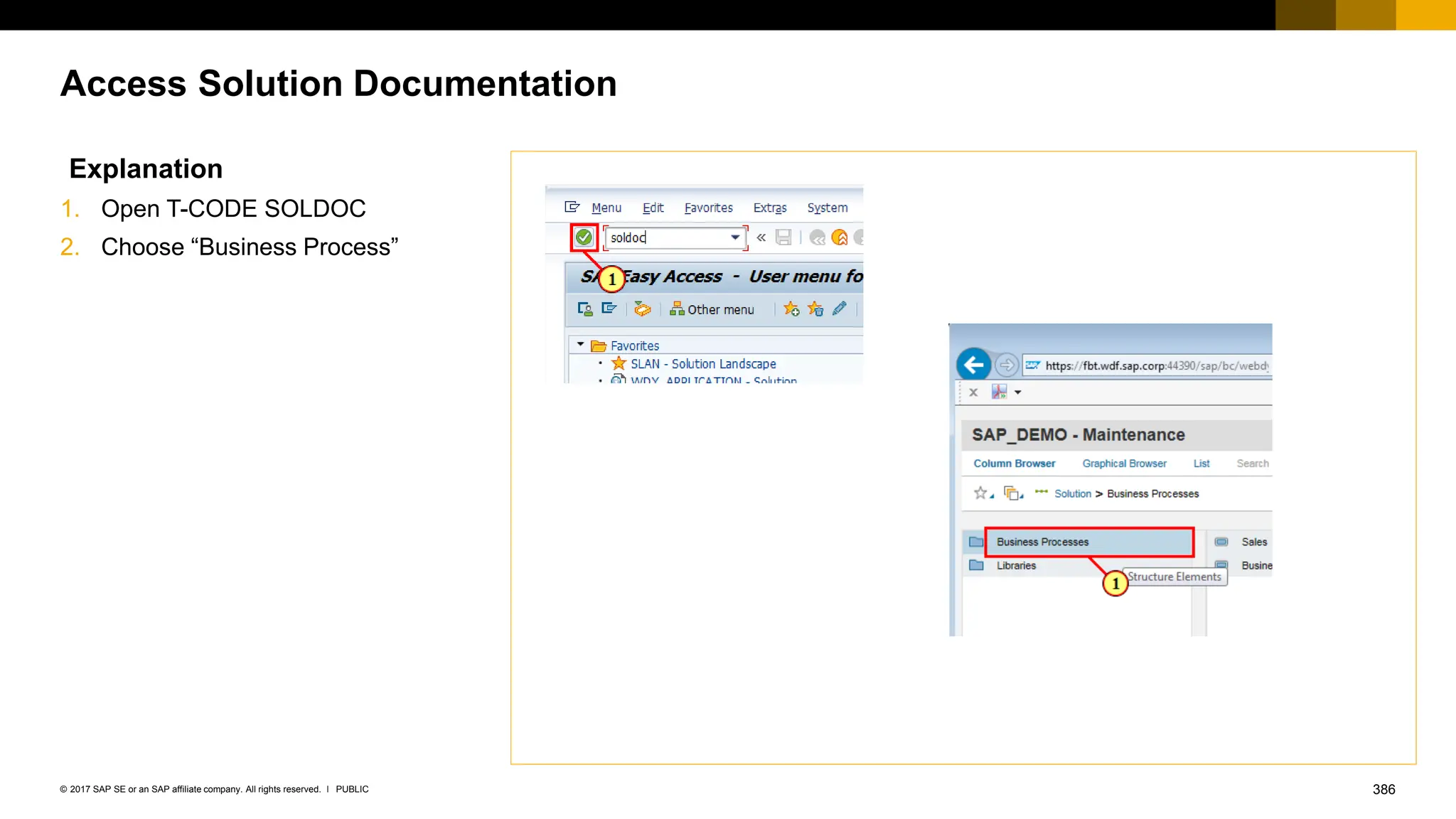Click the Add to Favorites star icon
Screen dimensions: 1456x819
(791, 309)
